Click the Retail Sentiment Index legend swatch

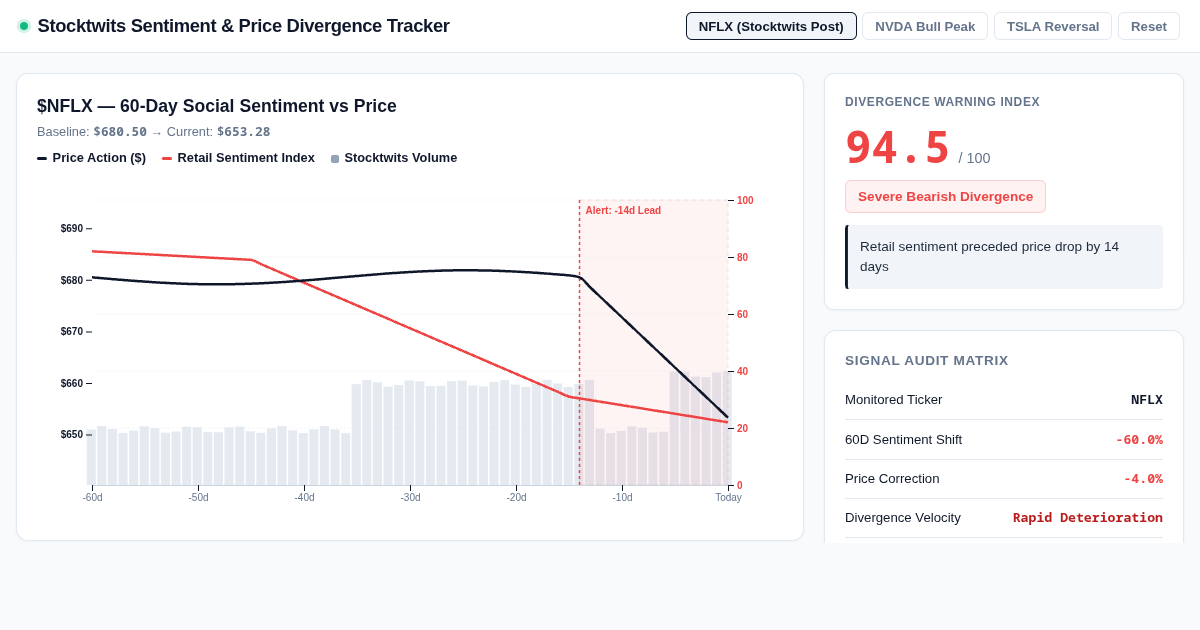click(167, 158)
